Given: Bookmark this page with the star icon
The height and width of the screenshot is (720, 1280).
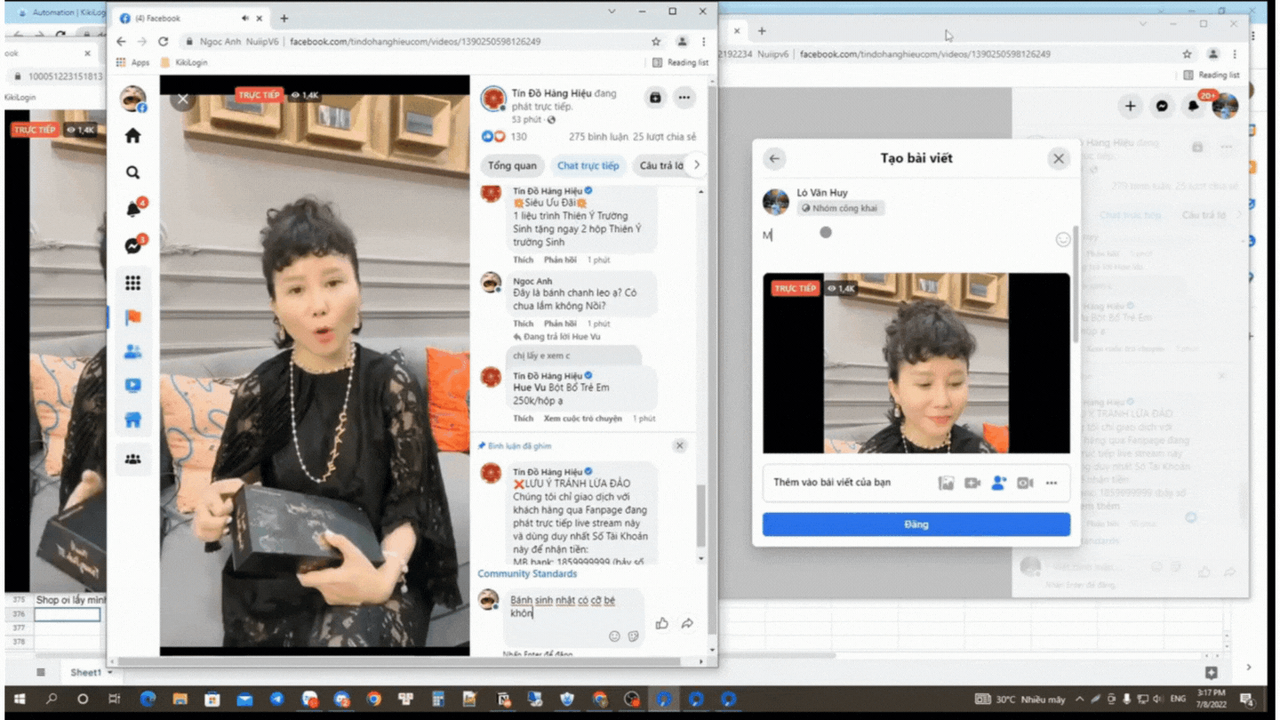Looking at the screenshot, I should coord(656,42).
